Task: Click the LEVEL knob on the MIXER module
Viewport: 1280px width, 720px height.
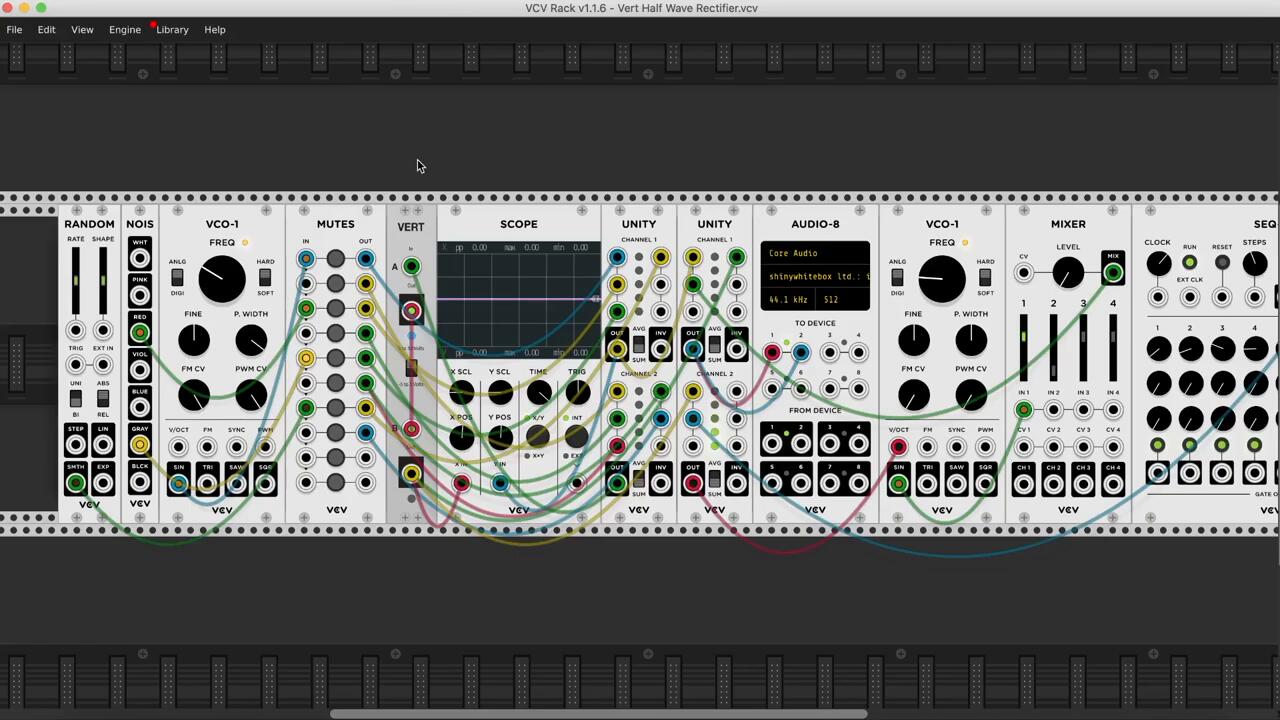Action: click(x=1067, y=272)
